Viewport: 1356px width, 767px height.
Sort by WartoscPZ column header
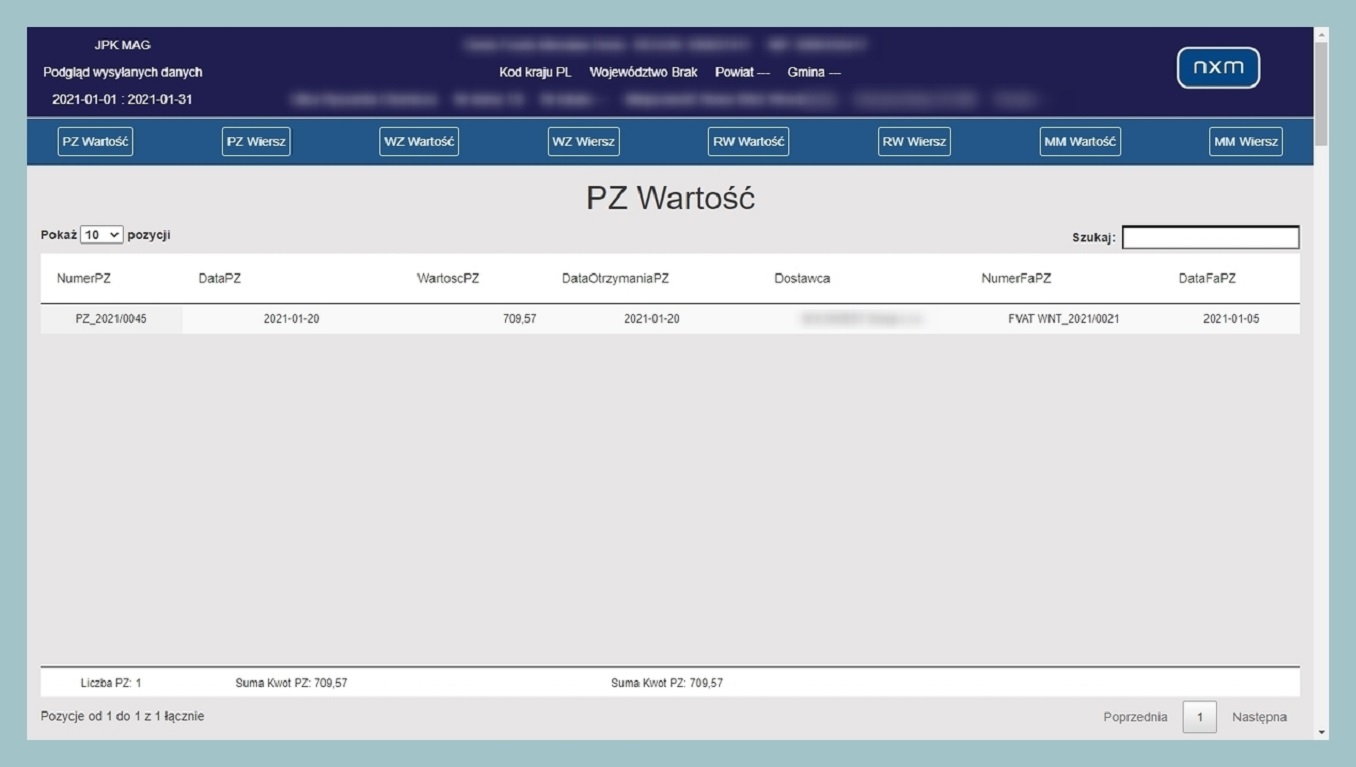tap(448, 279)
